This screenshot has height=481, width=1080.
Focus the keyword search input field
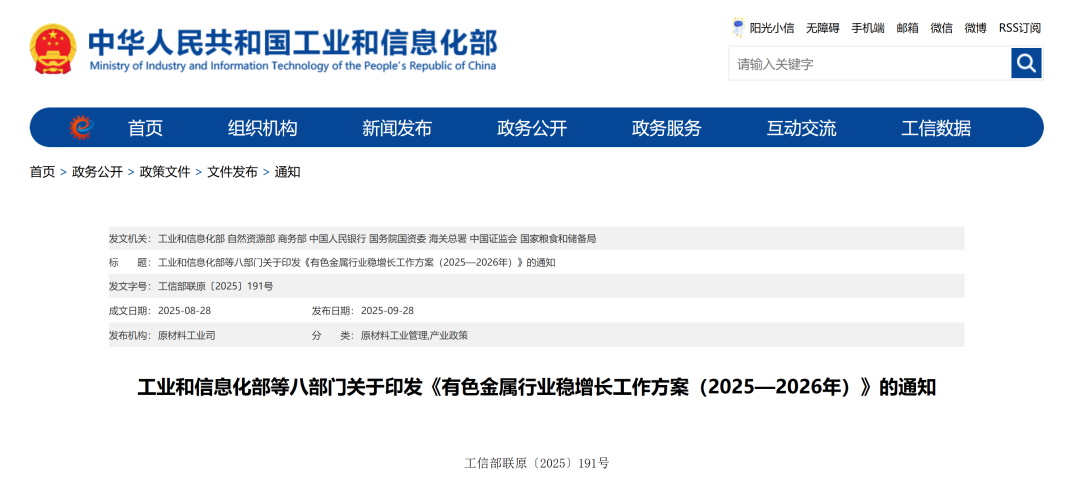(870, 63)
